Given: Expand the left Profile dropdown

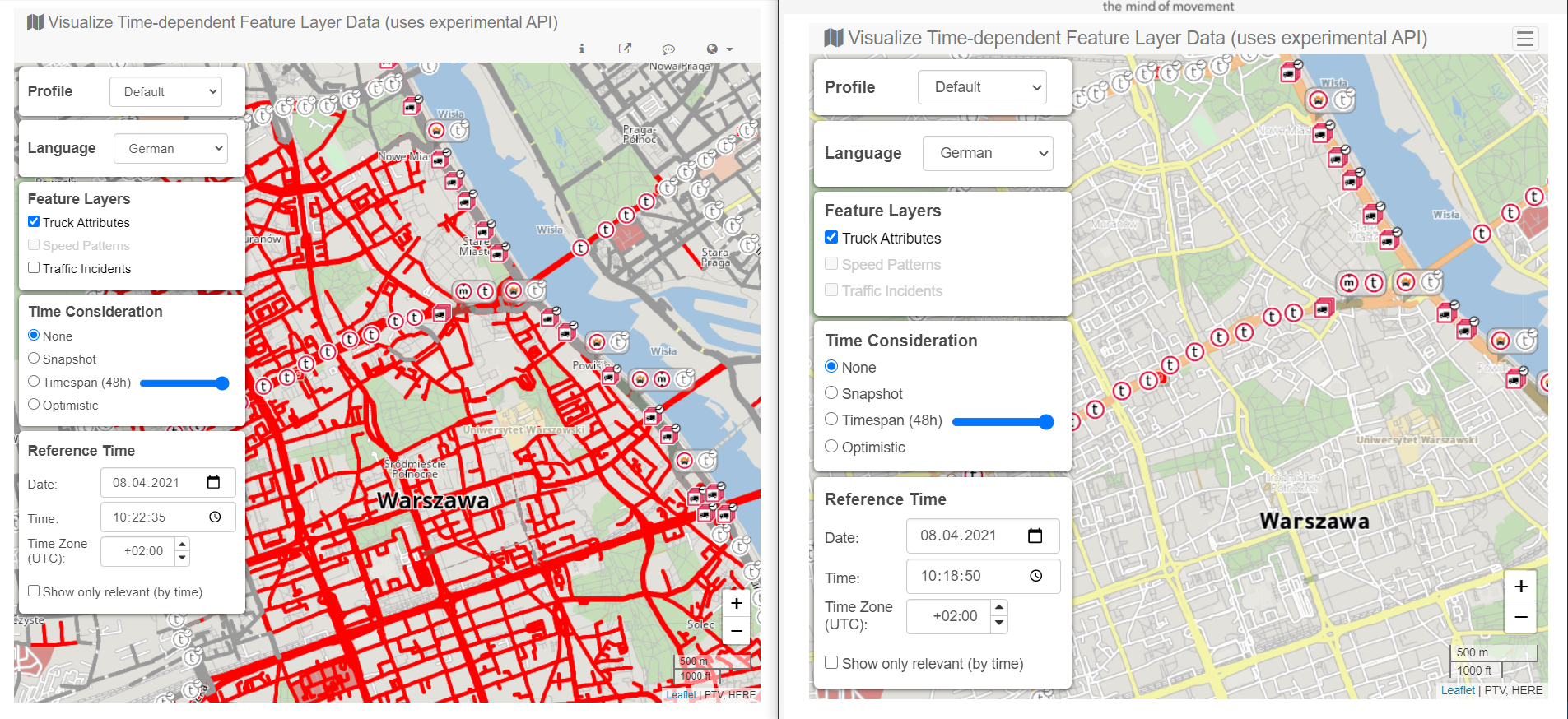Looking at the screenshot, I should pos(165,92).
